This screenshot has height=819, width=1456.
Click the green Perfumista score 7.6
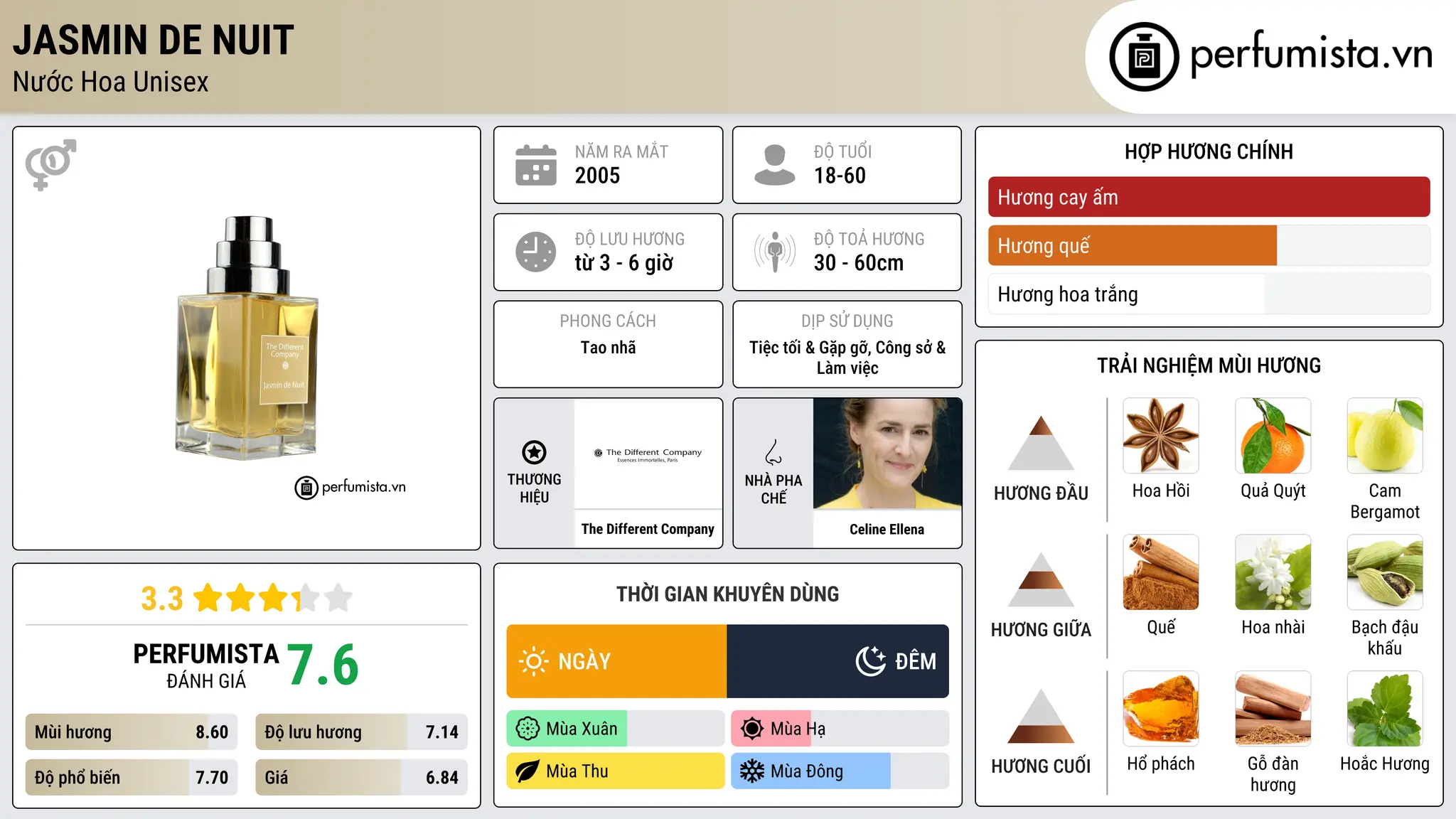[x=323, y=665]
